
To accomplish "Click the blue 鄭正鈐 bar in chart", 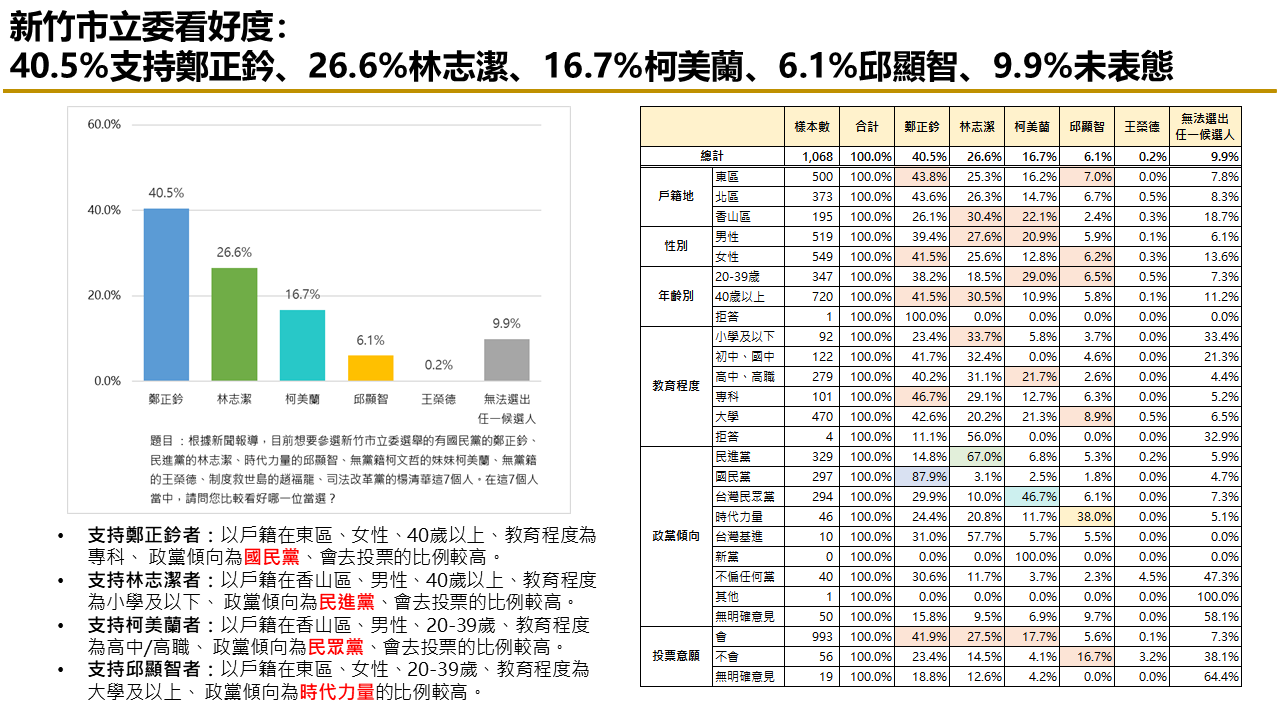I will point(166,294).
